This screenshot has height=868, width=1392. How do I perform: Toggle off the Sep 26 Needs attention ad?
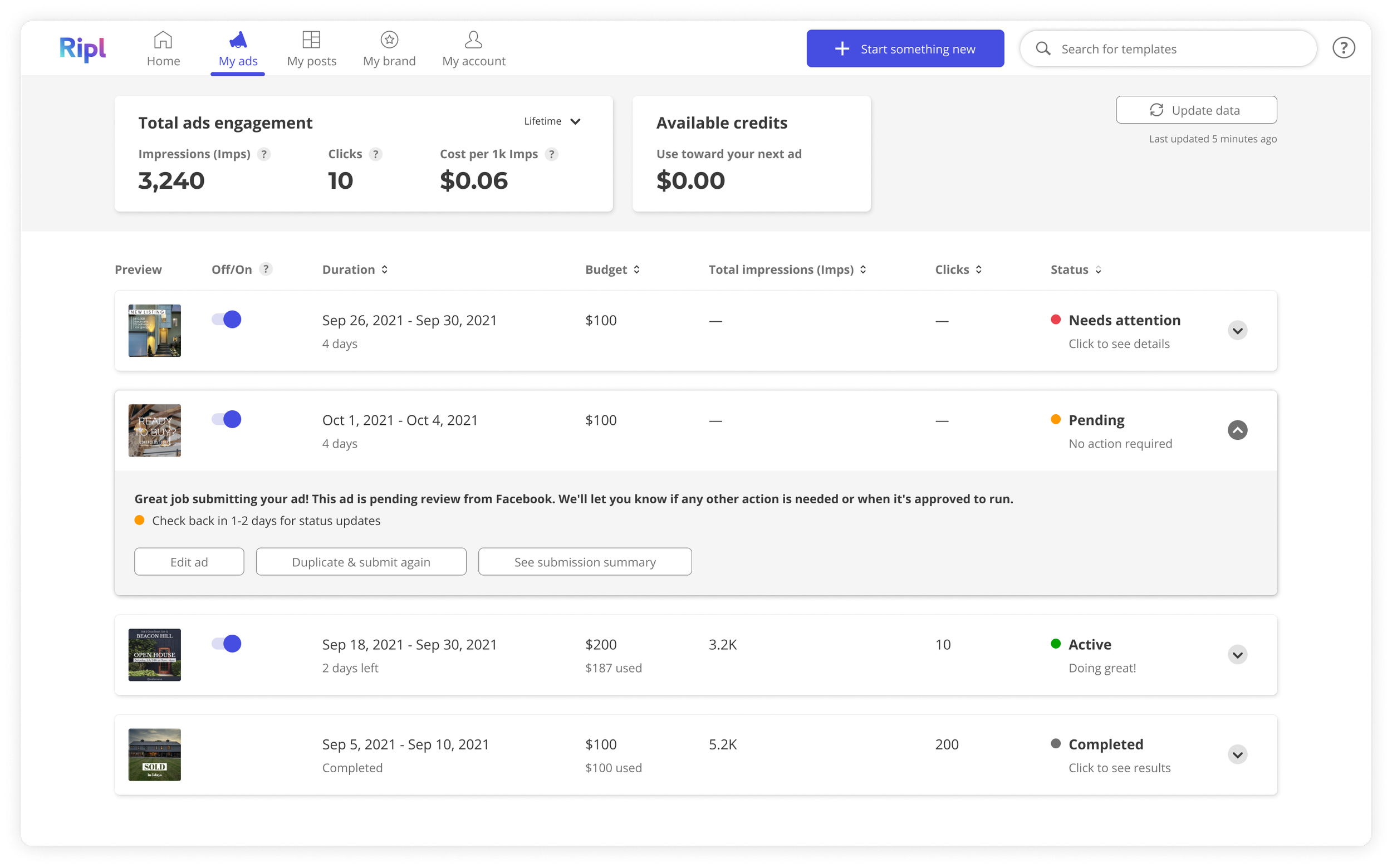(226, 320)
